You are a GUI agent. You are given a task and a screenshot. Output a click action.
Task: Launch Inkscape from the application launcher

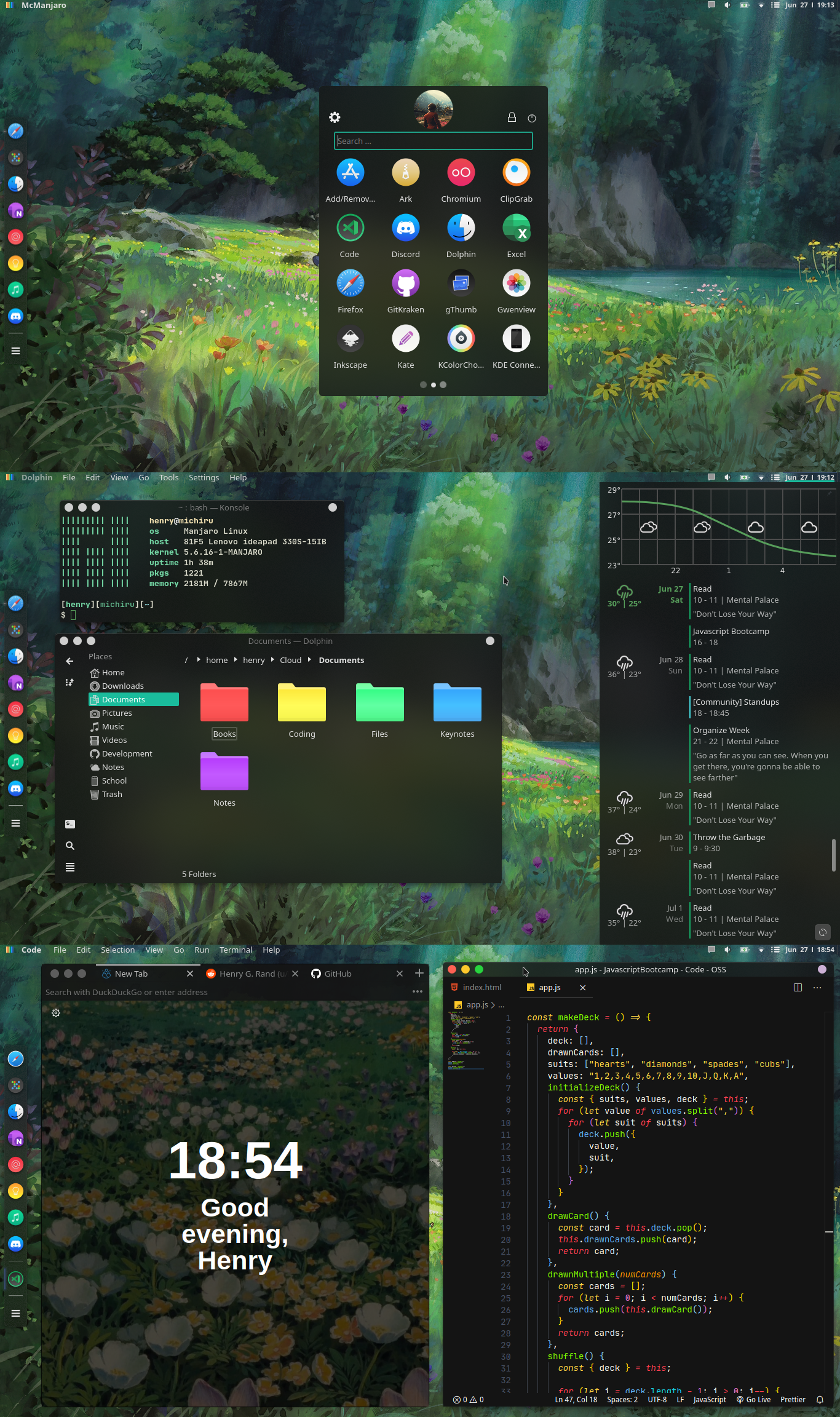350,339
